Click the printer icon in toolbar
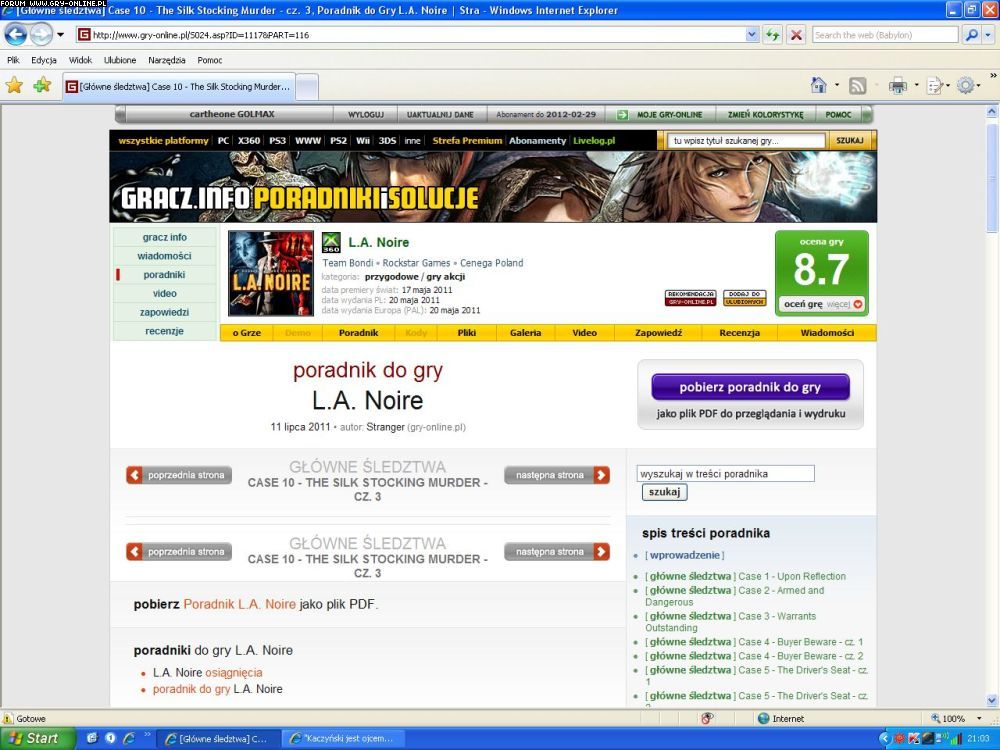 pos(897,86)
